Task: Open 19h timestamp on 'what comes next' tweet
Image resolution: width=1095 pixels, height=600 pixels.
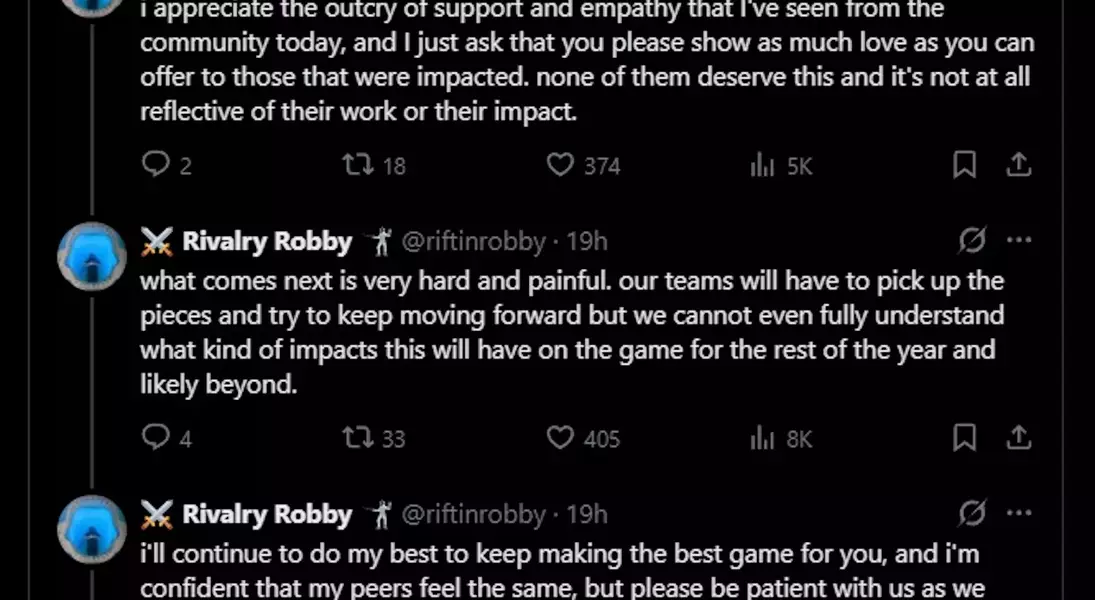Action: 587,241
